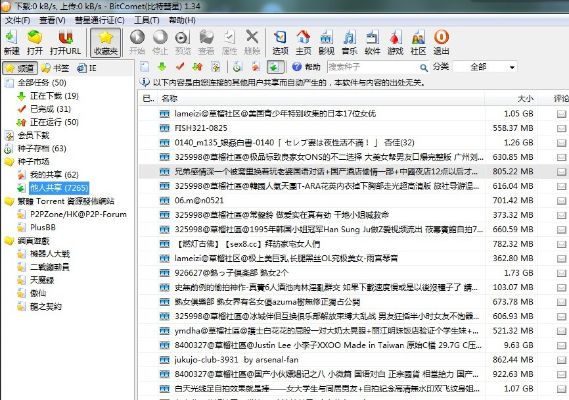The image size is (569, 400).
Task: Open the 文件(F) menu
Action: 17,20
